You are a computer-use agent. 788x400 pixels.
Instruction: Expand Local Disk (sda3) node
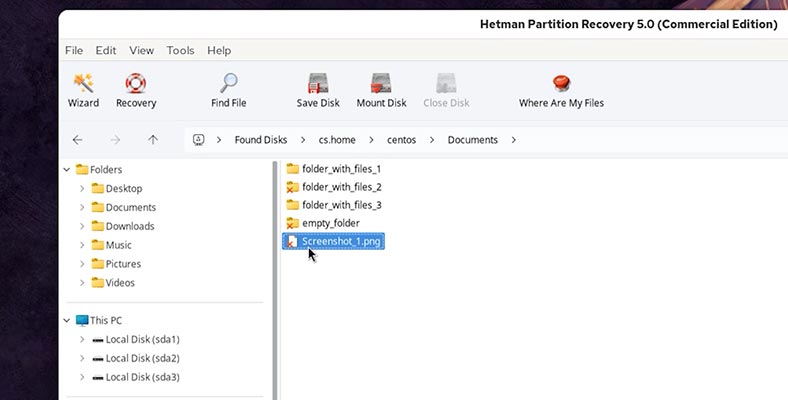coord(82,377)
